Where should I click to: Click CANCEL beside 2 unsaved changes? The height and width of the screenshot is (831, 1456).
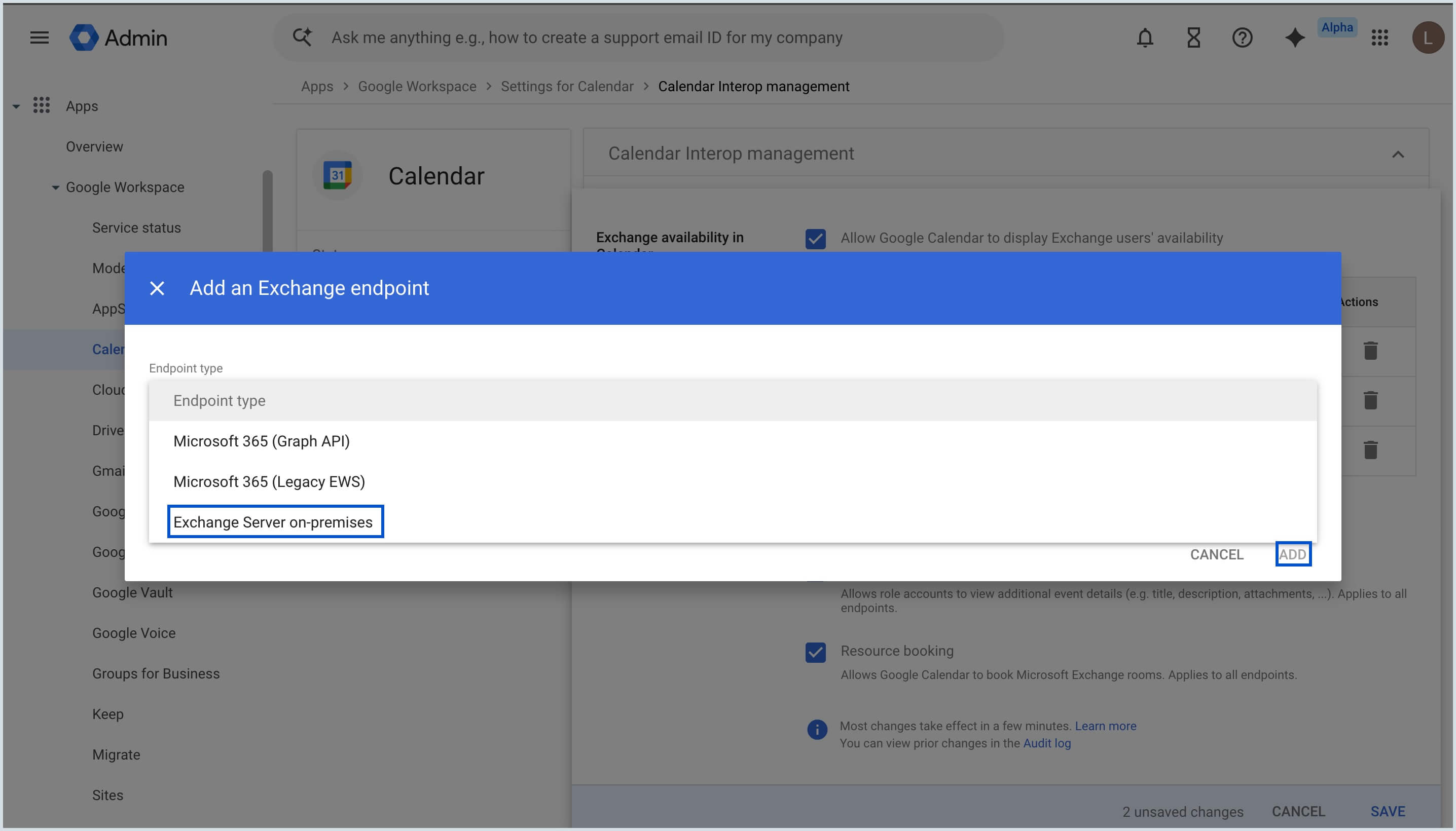pos(1298,811)
